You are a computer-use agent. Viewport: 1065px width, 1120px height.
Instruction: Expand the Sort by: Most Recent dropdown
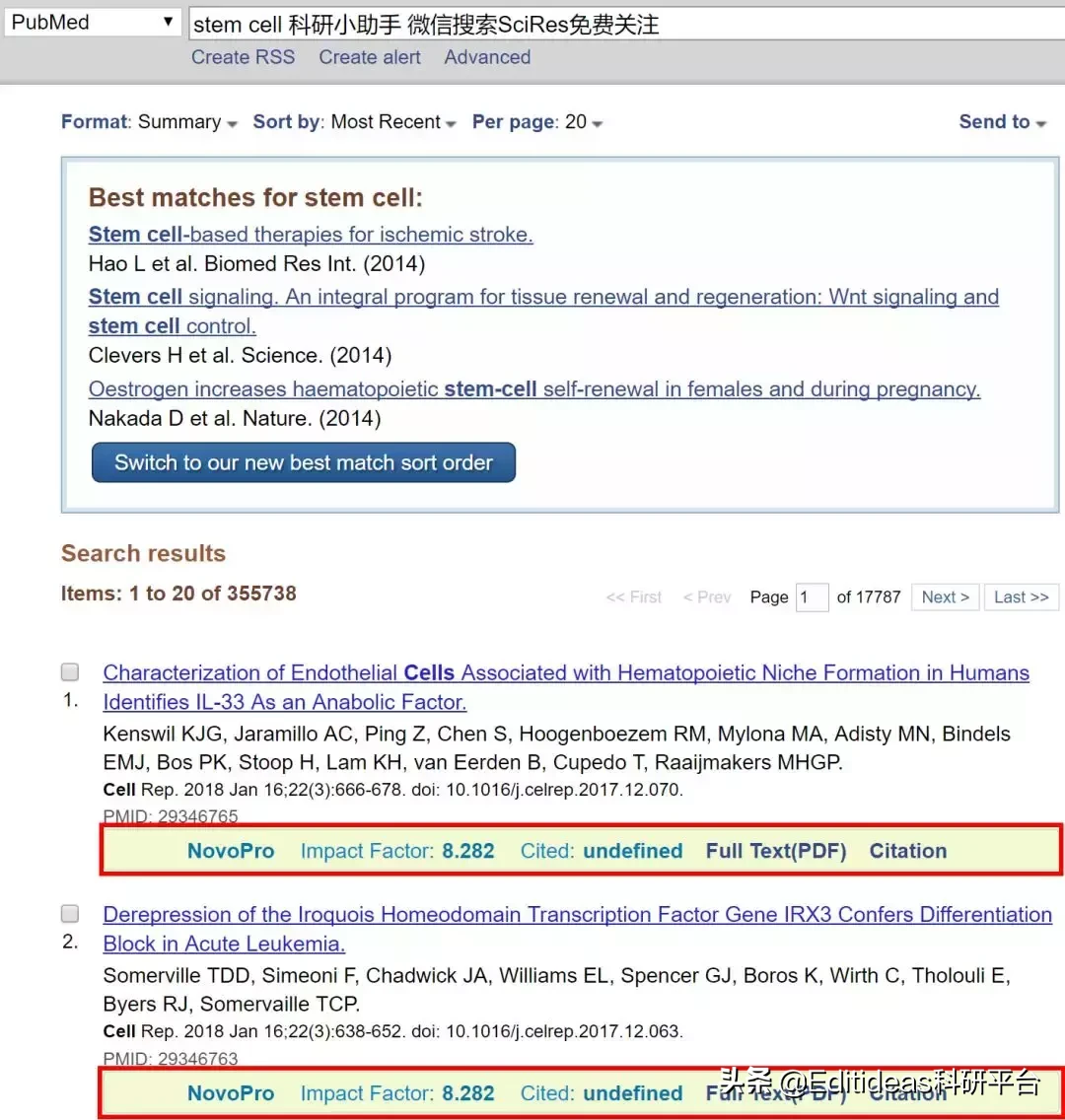tap(354, 122)
